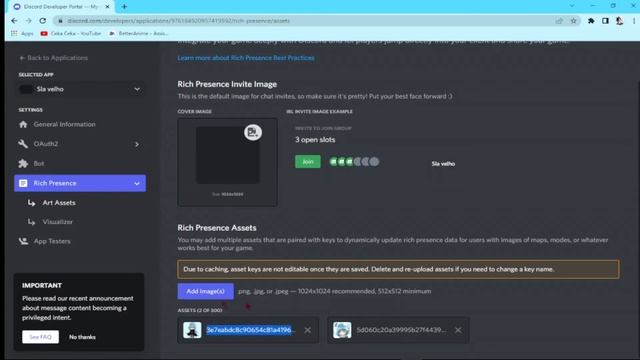Open the BetterAnime bookmark
This screenshot has width=640, height=360.
[138, 33]
